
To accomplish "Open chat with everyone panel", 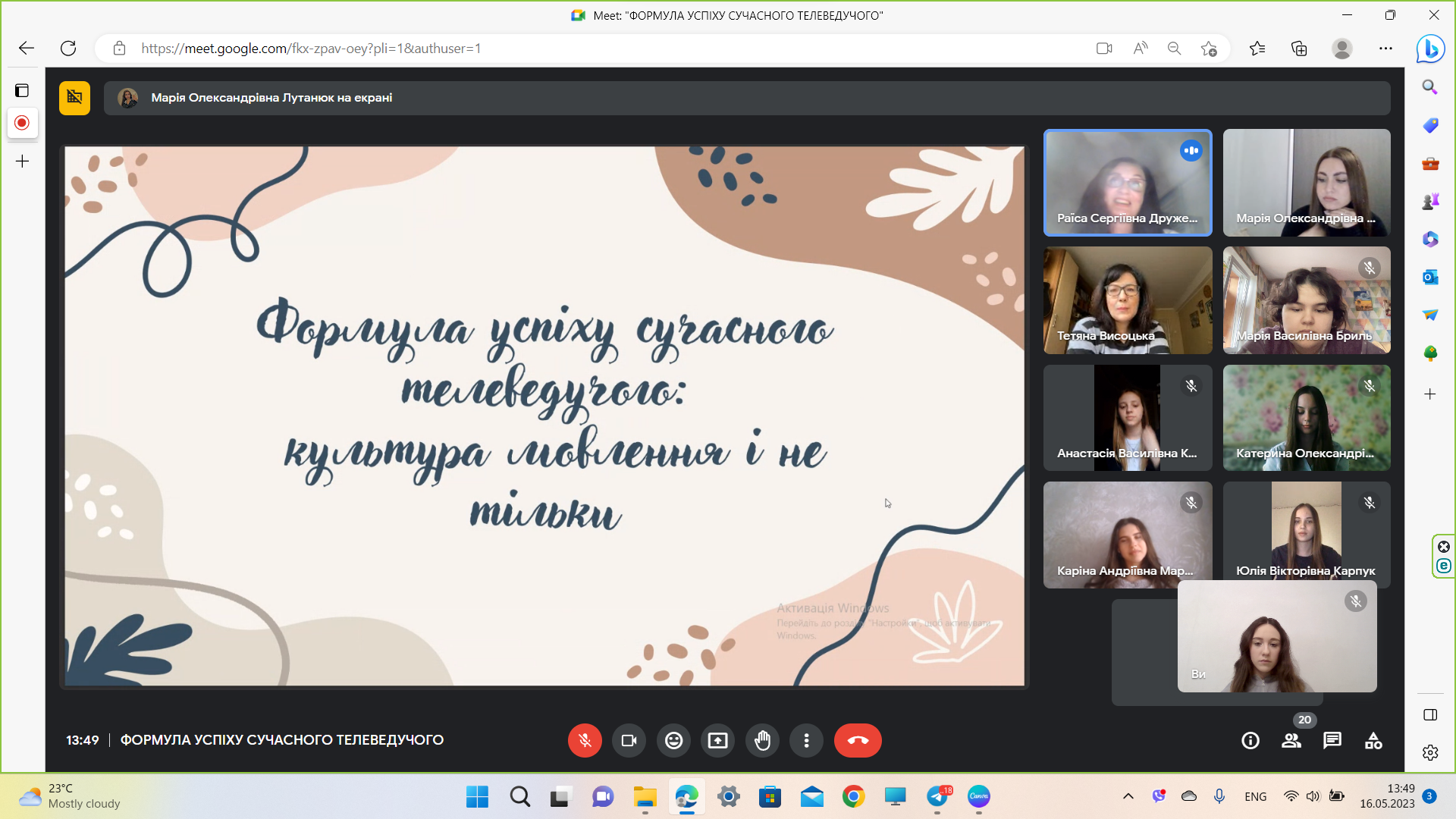I will point(1332,741).
